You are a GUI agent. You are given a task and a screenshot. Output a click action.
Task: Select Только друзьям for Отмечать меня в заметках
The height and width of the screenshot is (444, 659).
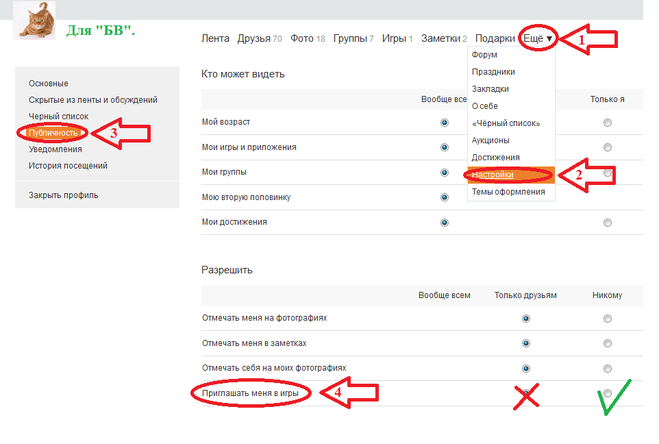[x=525, y=343]
